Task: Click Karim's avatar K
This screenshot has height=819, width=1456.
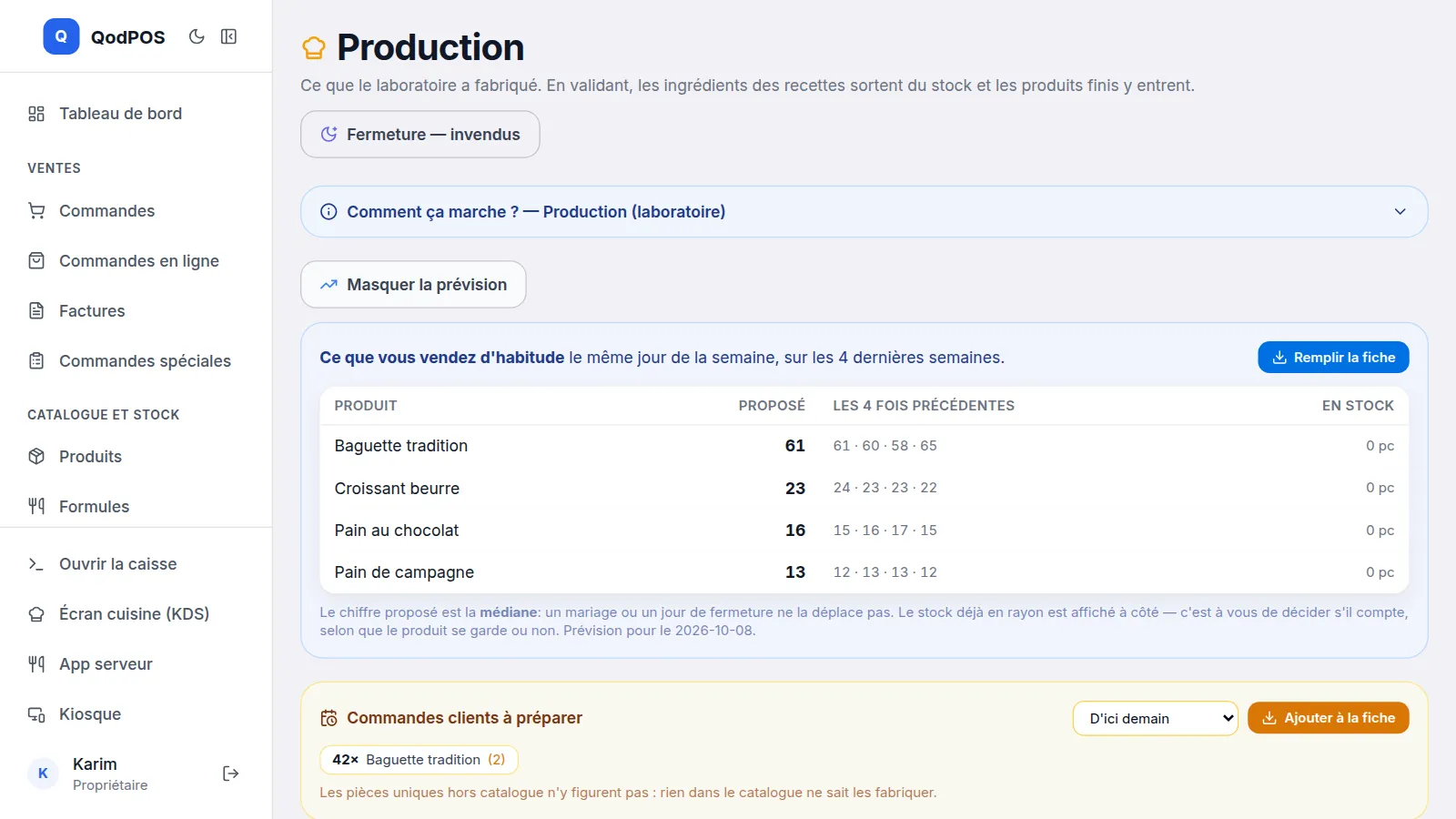Action: [x=43, y=773]
